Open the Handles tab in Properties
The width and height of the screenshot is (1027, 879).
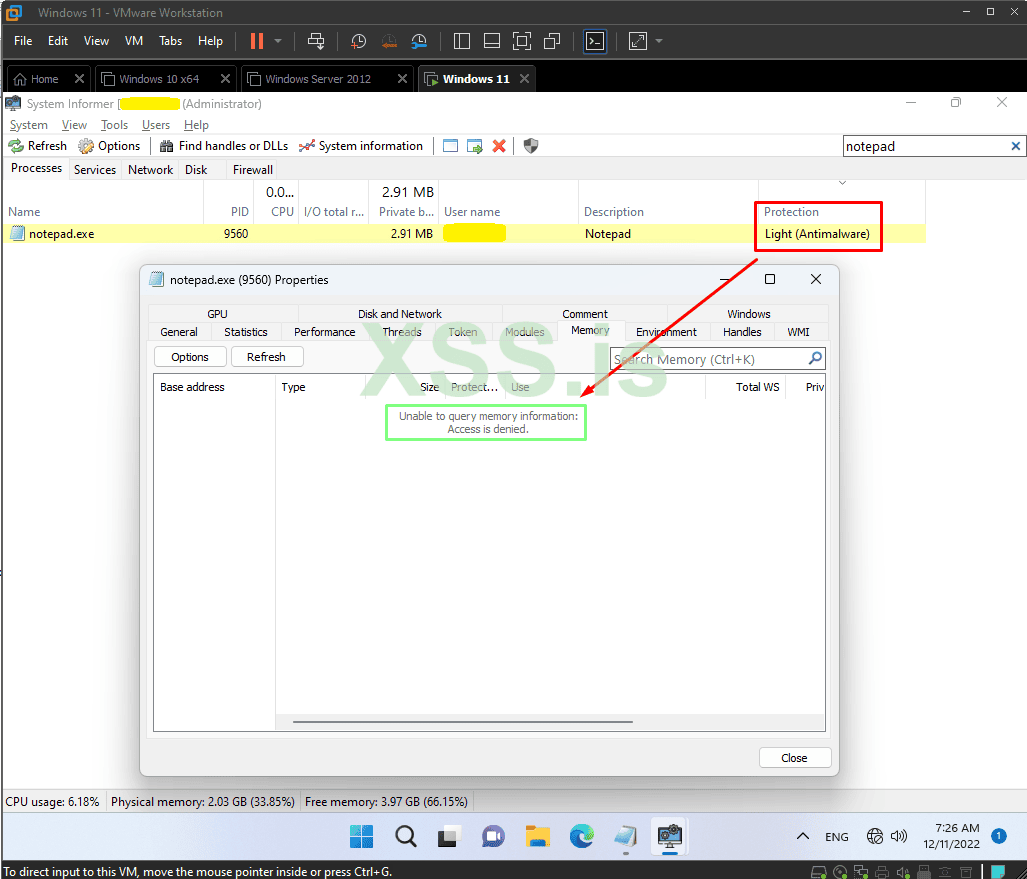742,332
